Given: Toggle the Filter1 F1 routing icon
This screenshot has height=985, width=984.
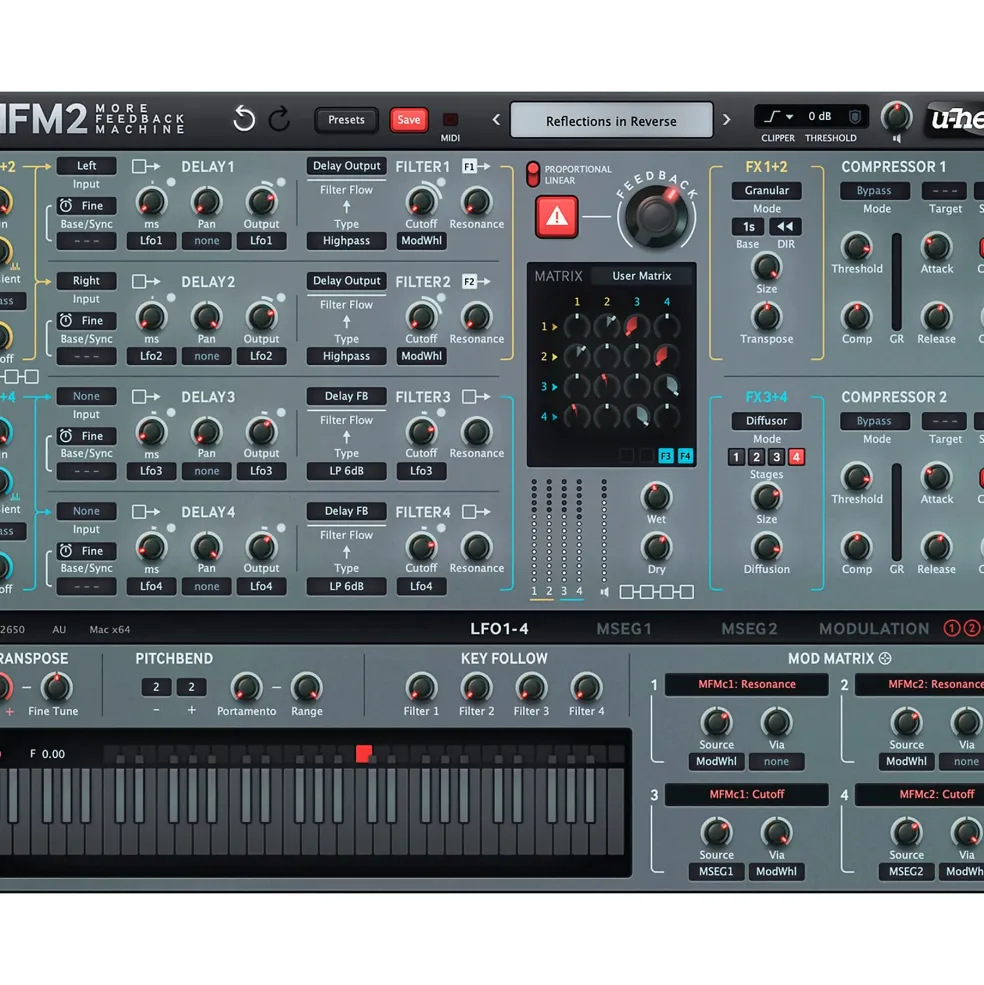Looking at the screenshot, I should tap(476, 166).
